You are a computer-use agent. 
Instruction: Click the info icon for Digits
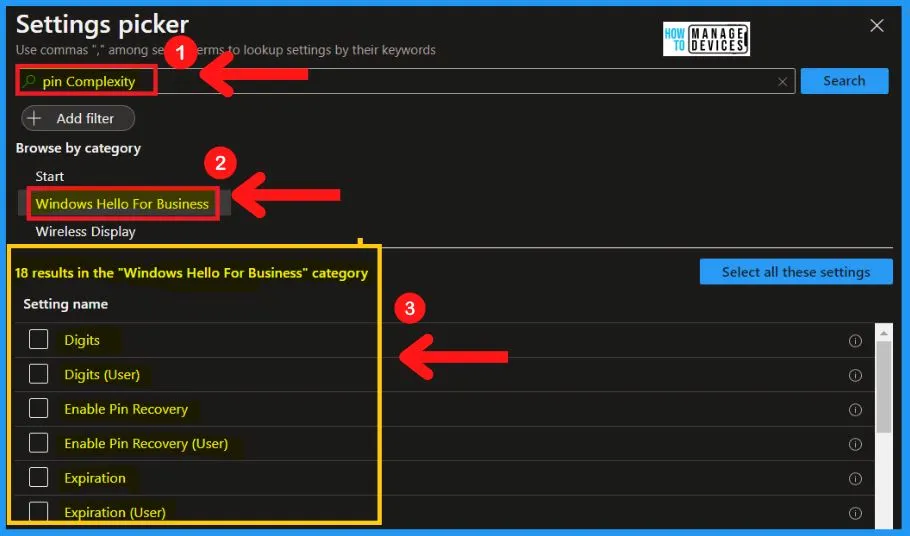click(855, 341)
